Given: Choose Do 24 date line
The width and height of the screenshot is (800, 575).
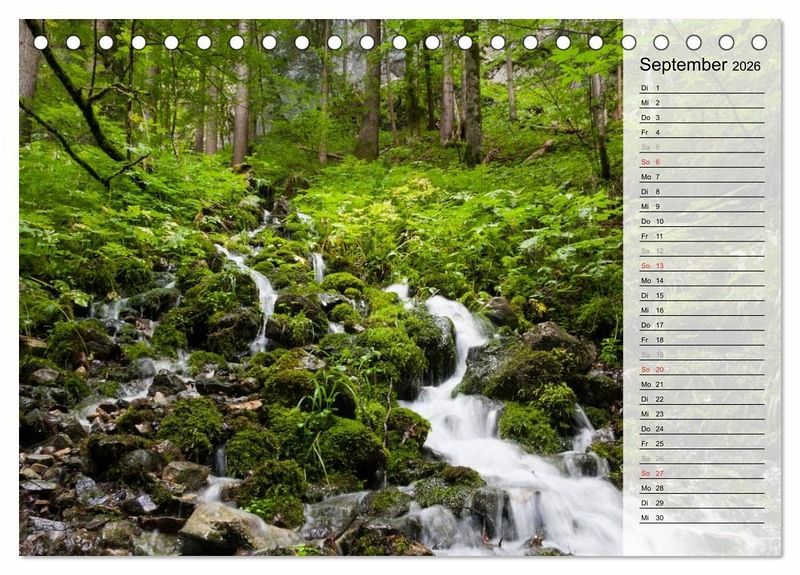Looking at the screenshot, I should click(x=701, y=429).
